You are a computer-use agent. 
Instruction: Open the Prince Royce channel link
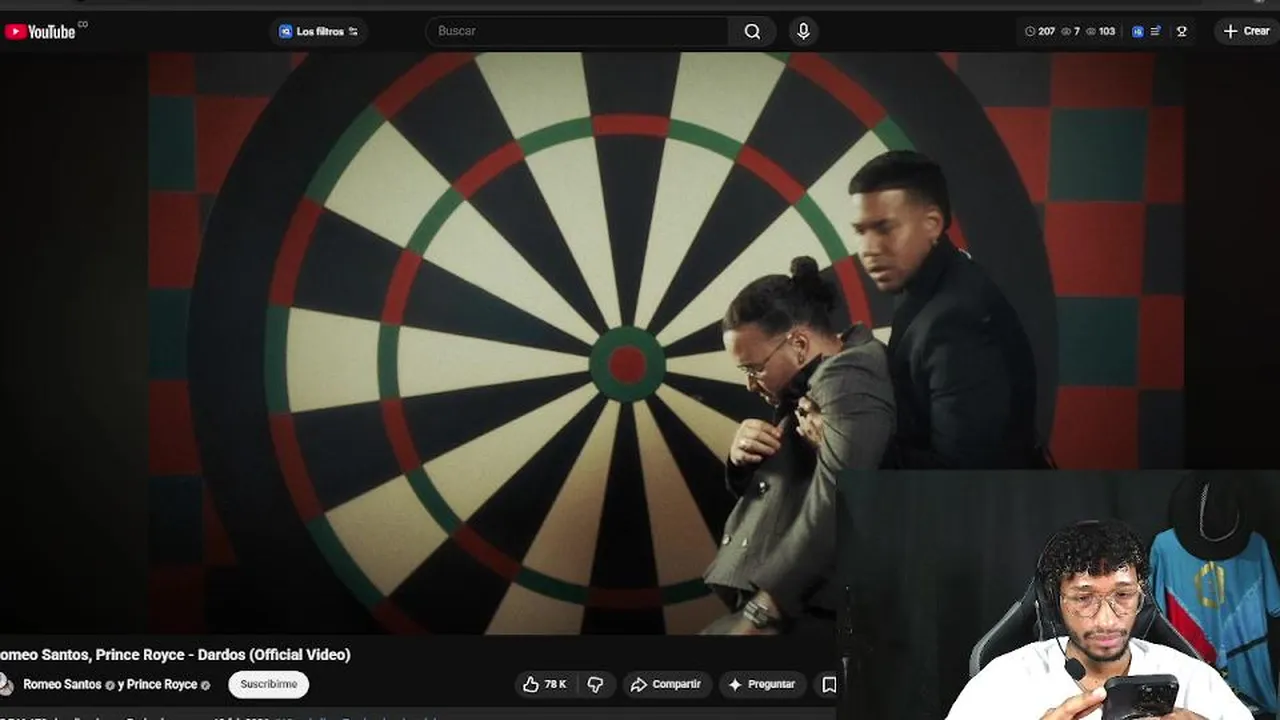pos(161,685)
